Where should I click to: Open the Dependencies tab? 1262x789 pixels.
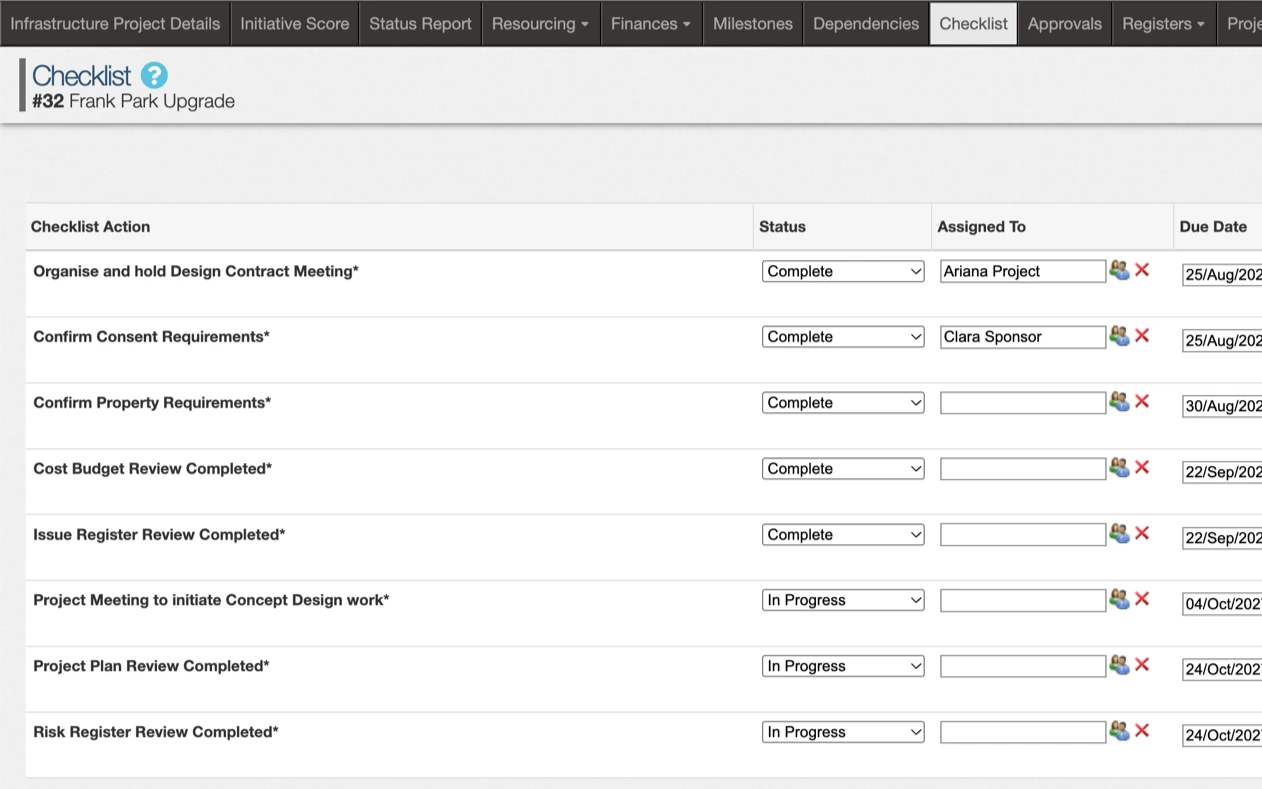point(866,23)
